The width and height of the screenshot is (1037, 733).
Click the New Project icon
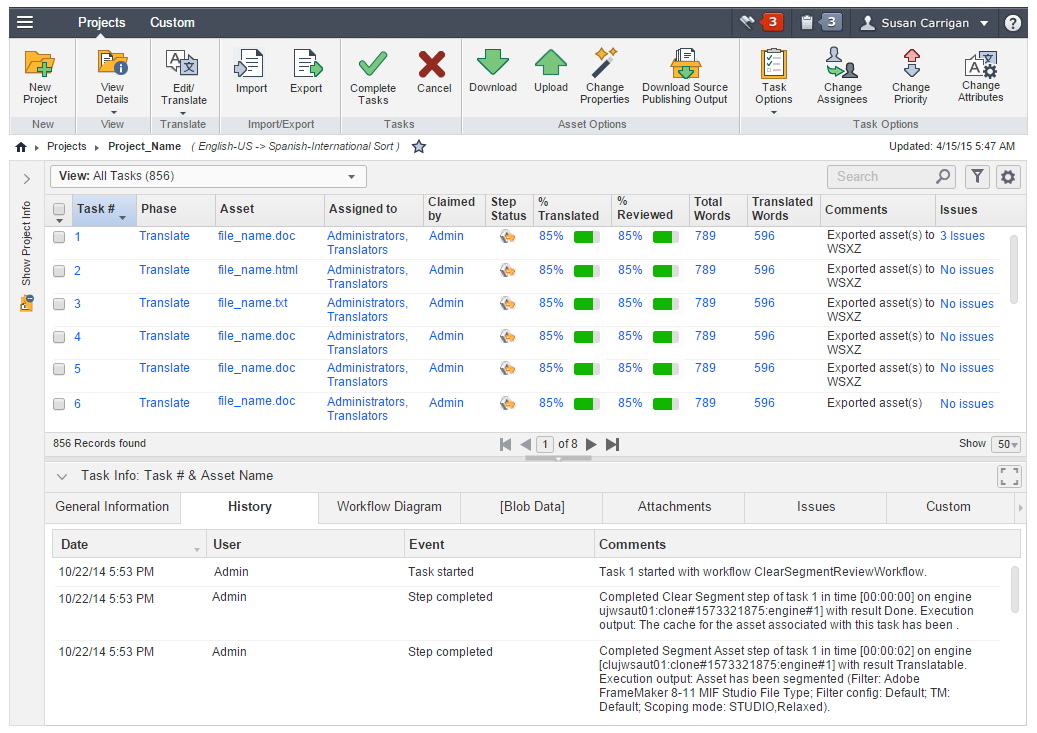(40, 65)
